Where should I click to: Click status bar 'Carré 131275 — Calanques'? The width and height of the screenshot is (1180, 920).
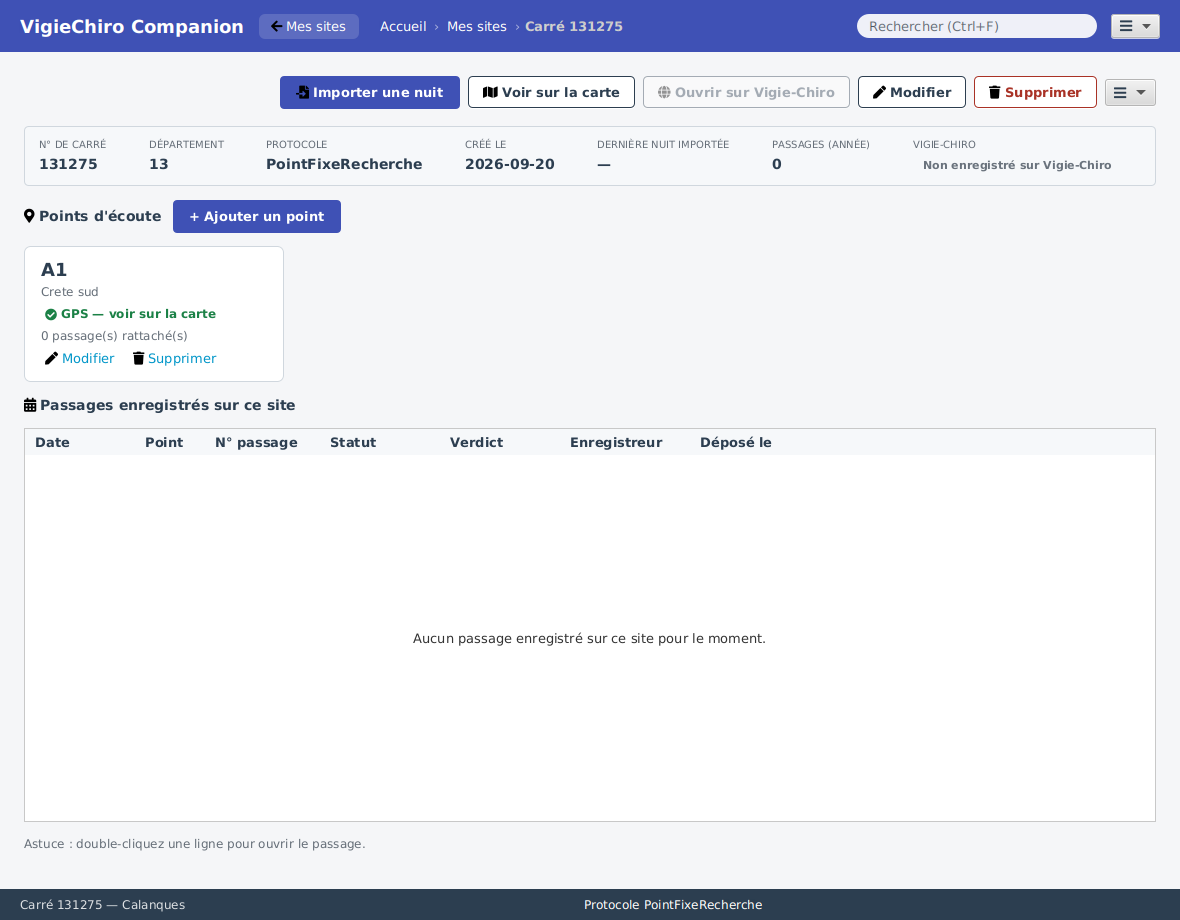(102, 905)
